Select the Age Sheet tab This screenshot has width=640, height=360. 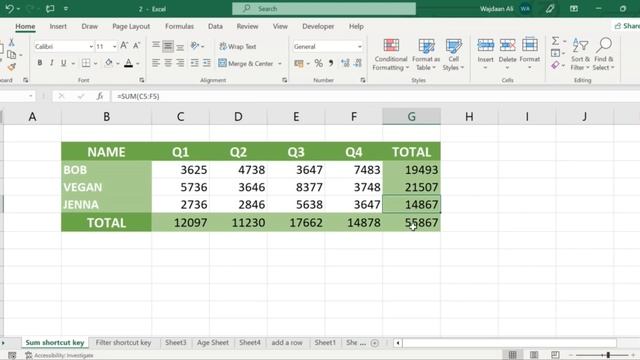click(x=213, y=342)
